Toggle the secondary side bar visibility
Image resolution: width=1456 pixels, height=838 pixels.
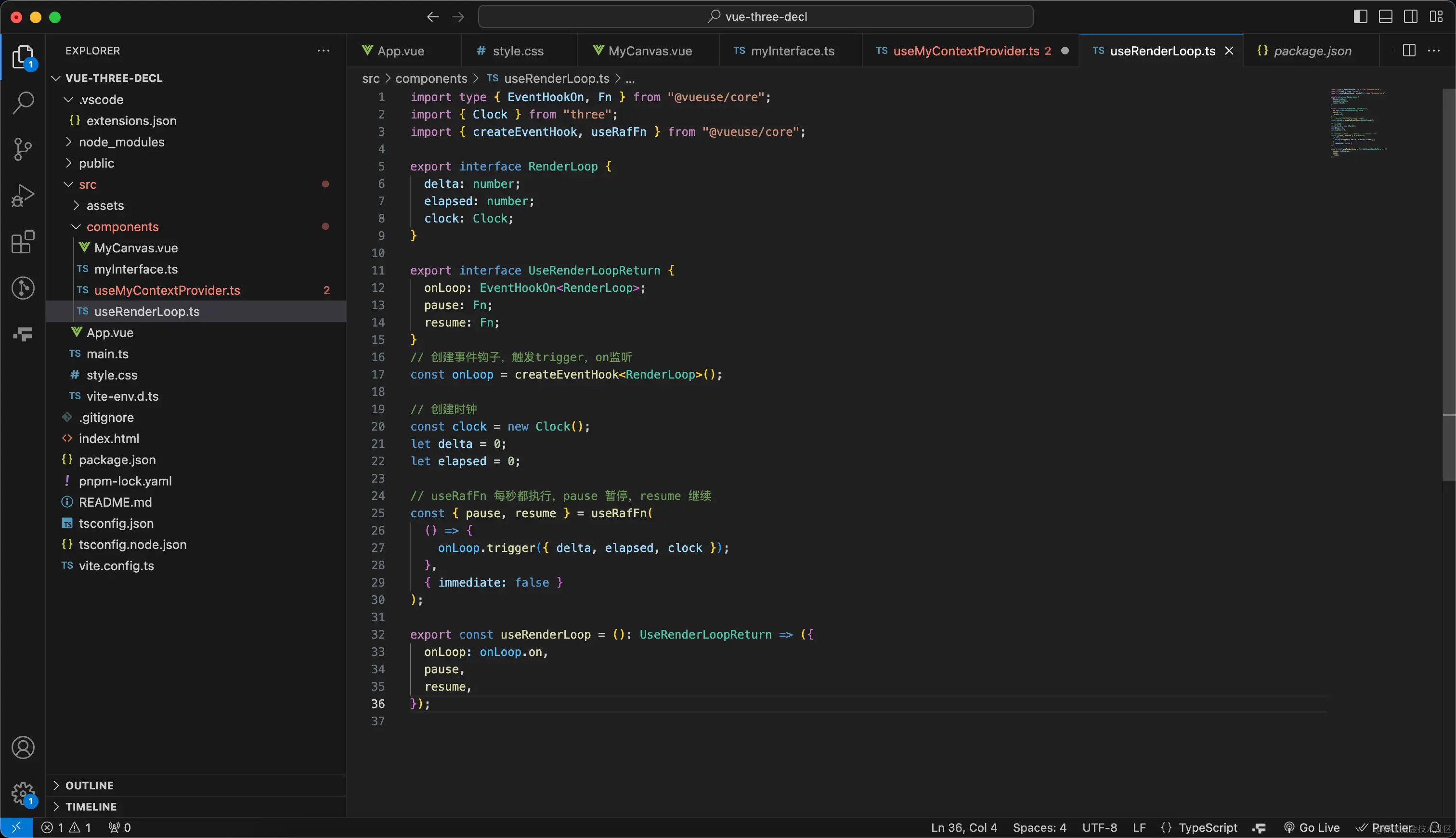click(1411, 17)
